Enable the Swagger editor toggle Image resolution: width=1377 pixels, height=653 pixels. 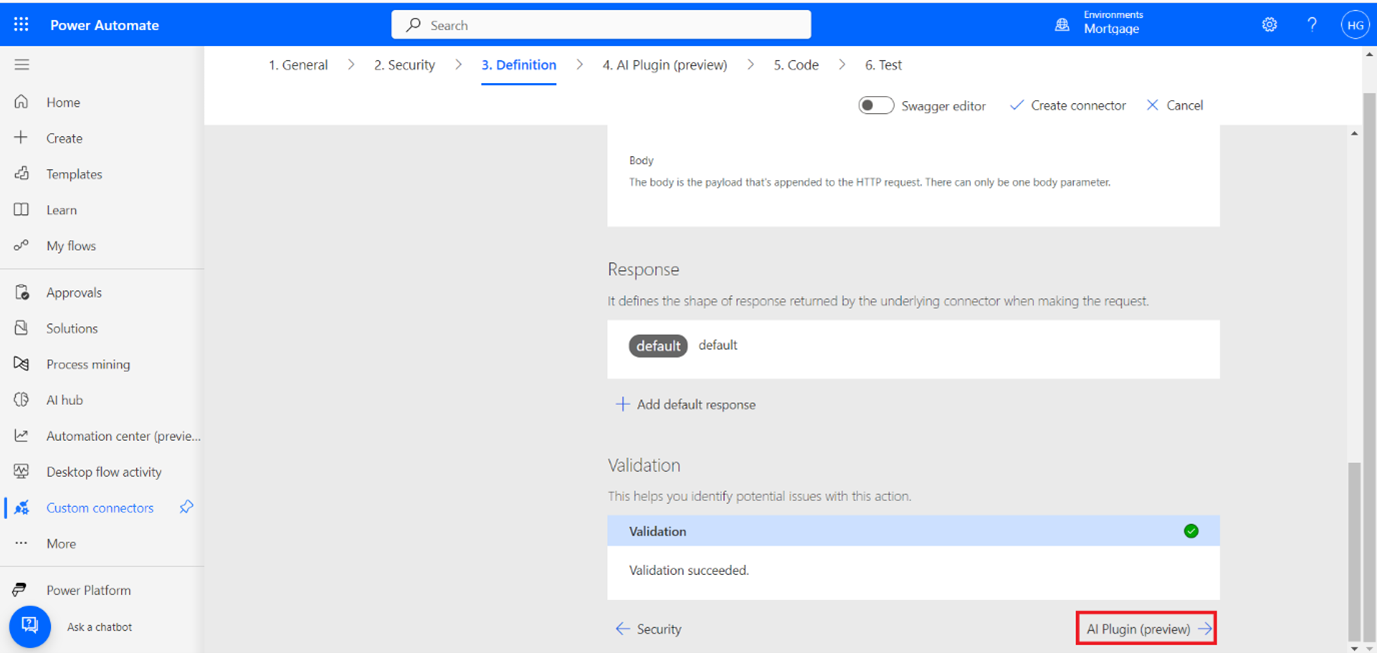876,105
